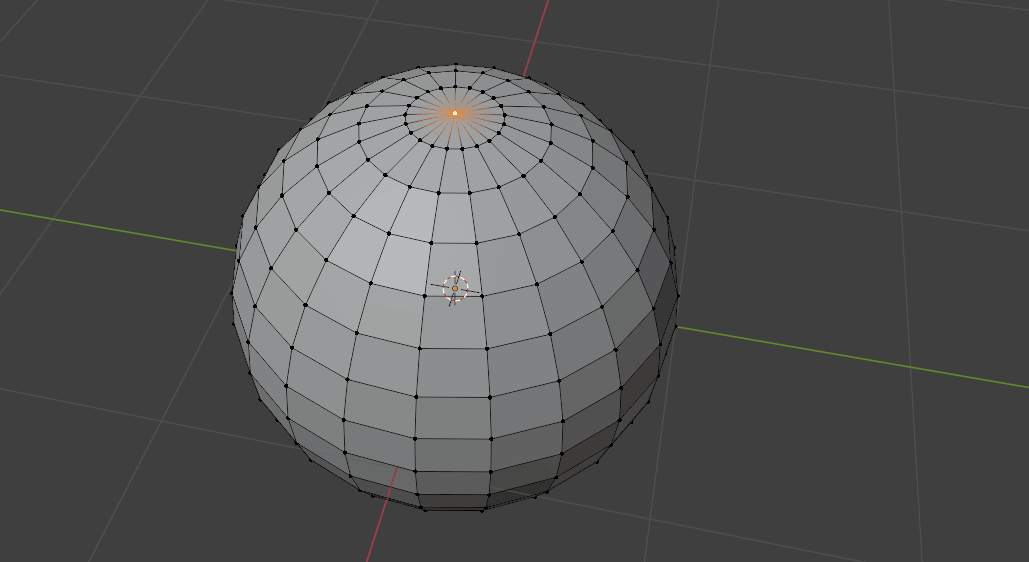Select the highlighted top pole vertex
1029x562 pixels.
click(x=455, y=113)
